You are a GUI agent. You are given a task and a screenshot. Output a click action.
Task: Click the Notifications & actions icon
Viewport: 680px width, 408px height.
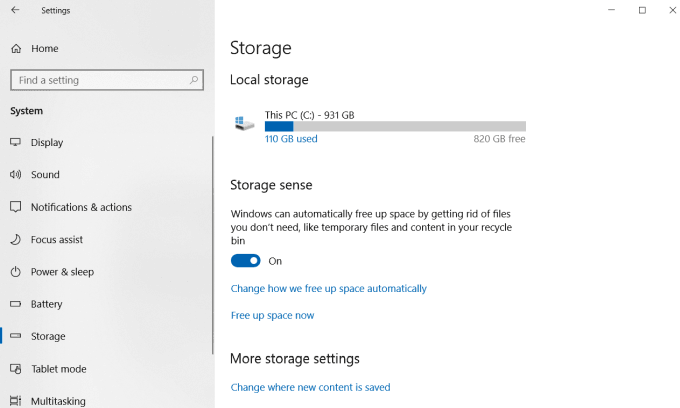[16, 207]
